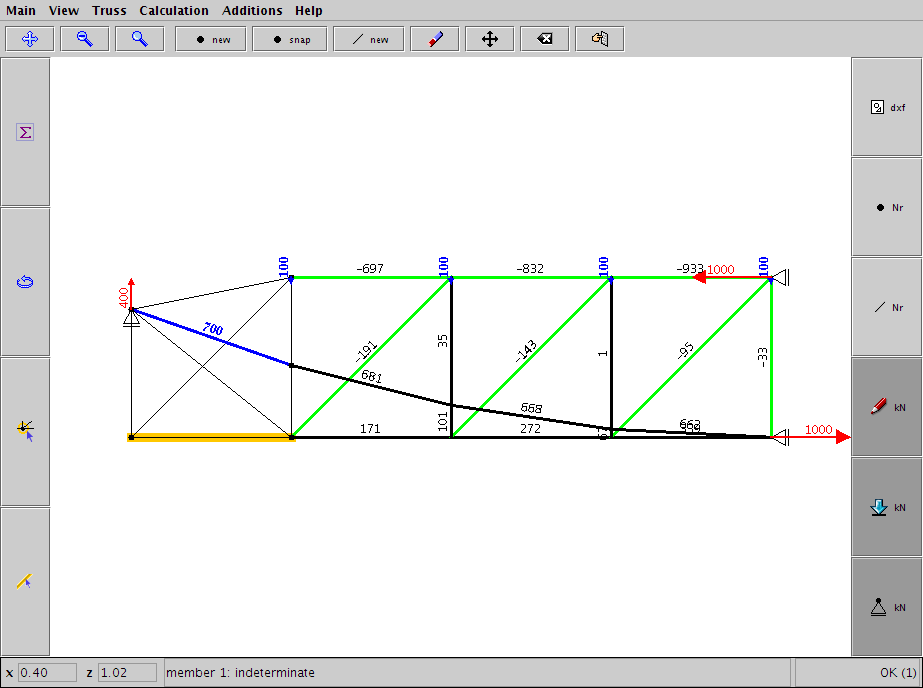The height and width of the screenshot is (688, 923).
Task: Click the yellow member select tool
Action: point(26,580)
